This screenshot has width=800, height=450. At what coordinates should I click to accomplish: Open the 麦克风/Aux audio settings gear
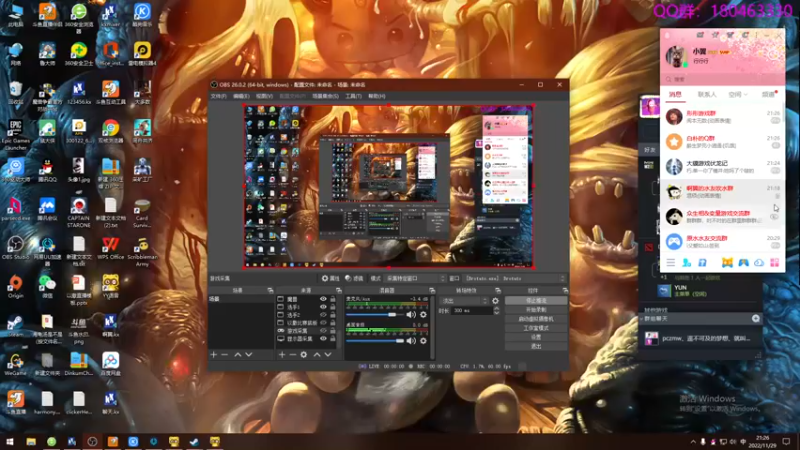pyautogui.click(x=423, y=315)
